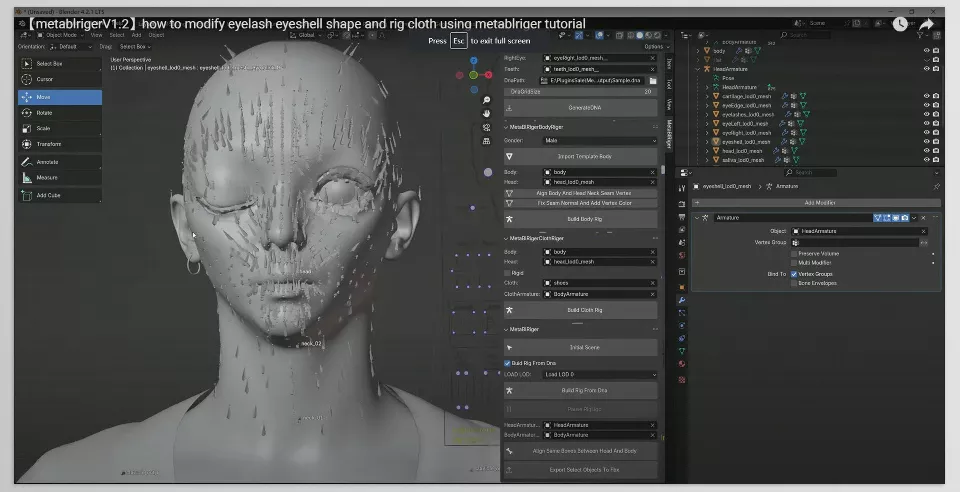Viewport: 960px width, 492px height.
Task: Hide eyeshell_lod0_mesh with eye icon
Action: point(926,141)
